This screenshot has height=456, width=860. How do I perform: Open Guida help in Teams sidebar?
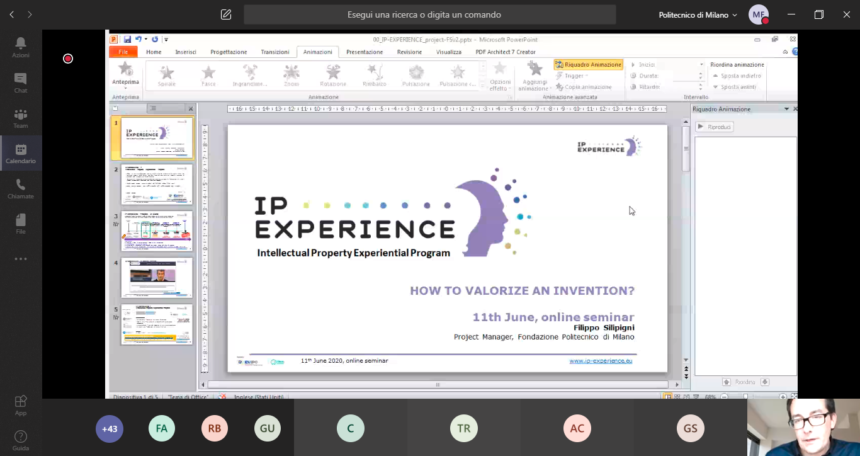coord(21,440)
